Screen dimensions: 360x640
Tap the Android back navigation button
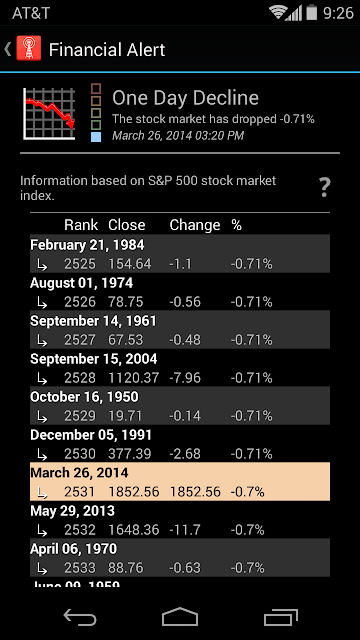(x=80, y=618)
